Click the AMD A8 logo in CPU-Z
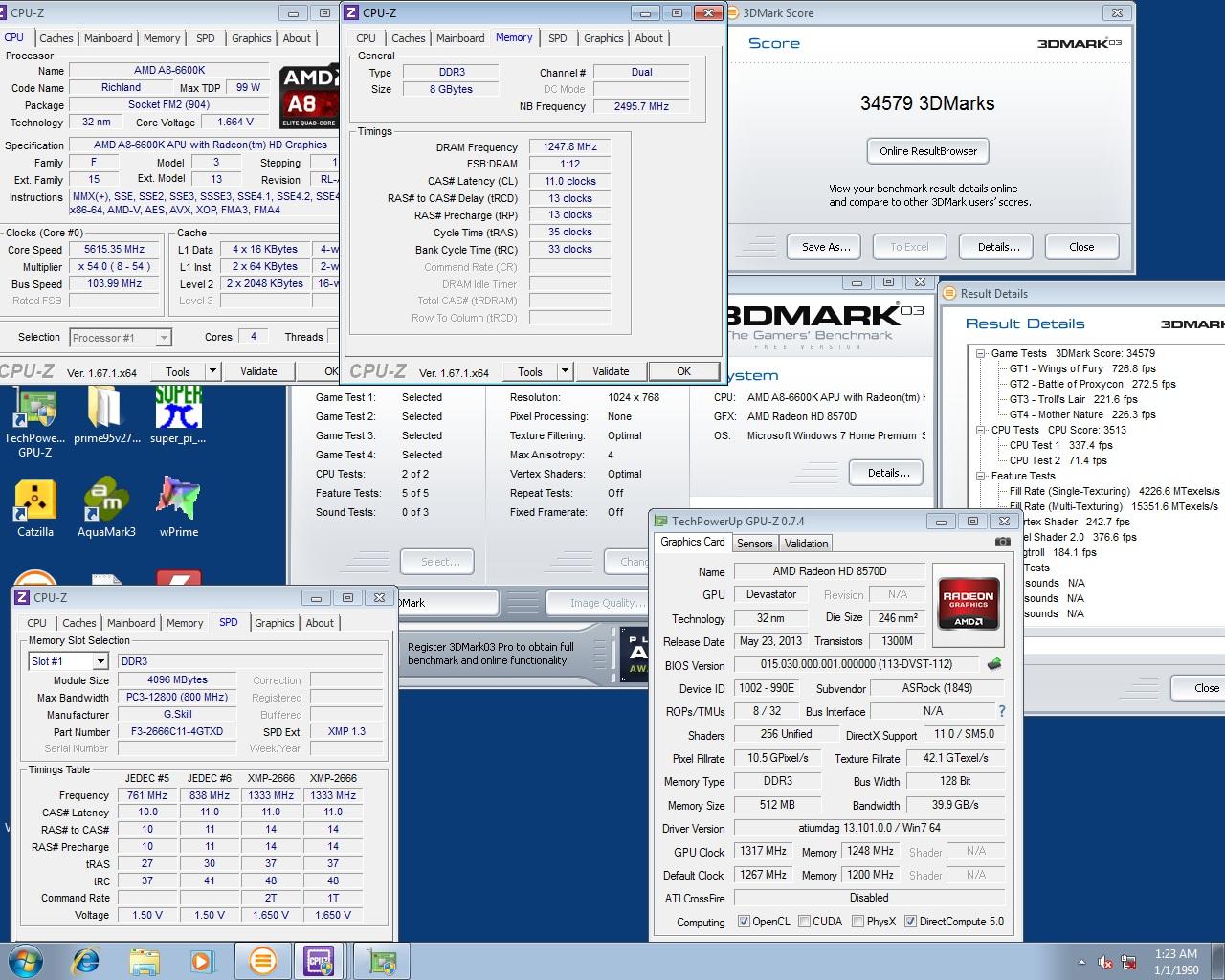Screen dimensions: 1225x980 click(x=308, y=97)
